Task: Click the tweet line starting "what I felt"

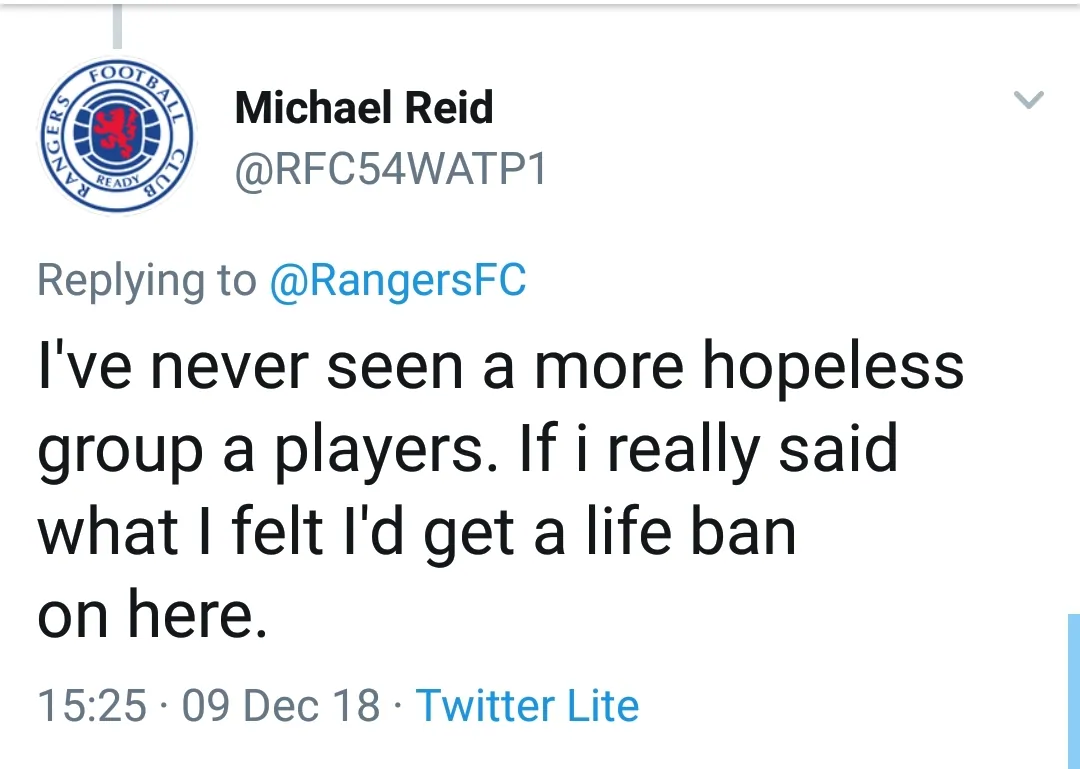Action: [417, 532]
